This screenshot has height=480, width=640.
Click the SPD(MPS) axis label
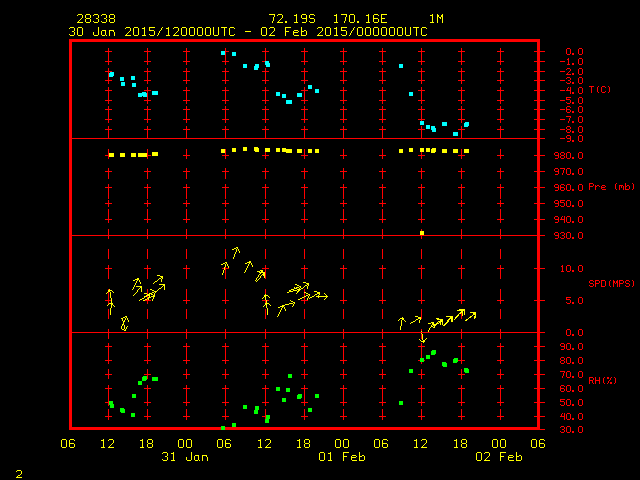(611, 283)
